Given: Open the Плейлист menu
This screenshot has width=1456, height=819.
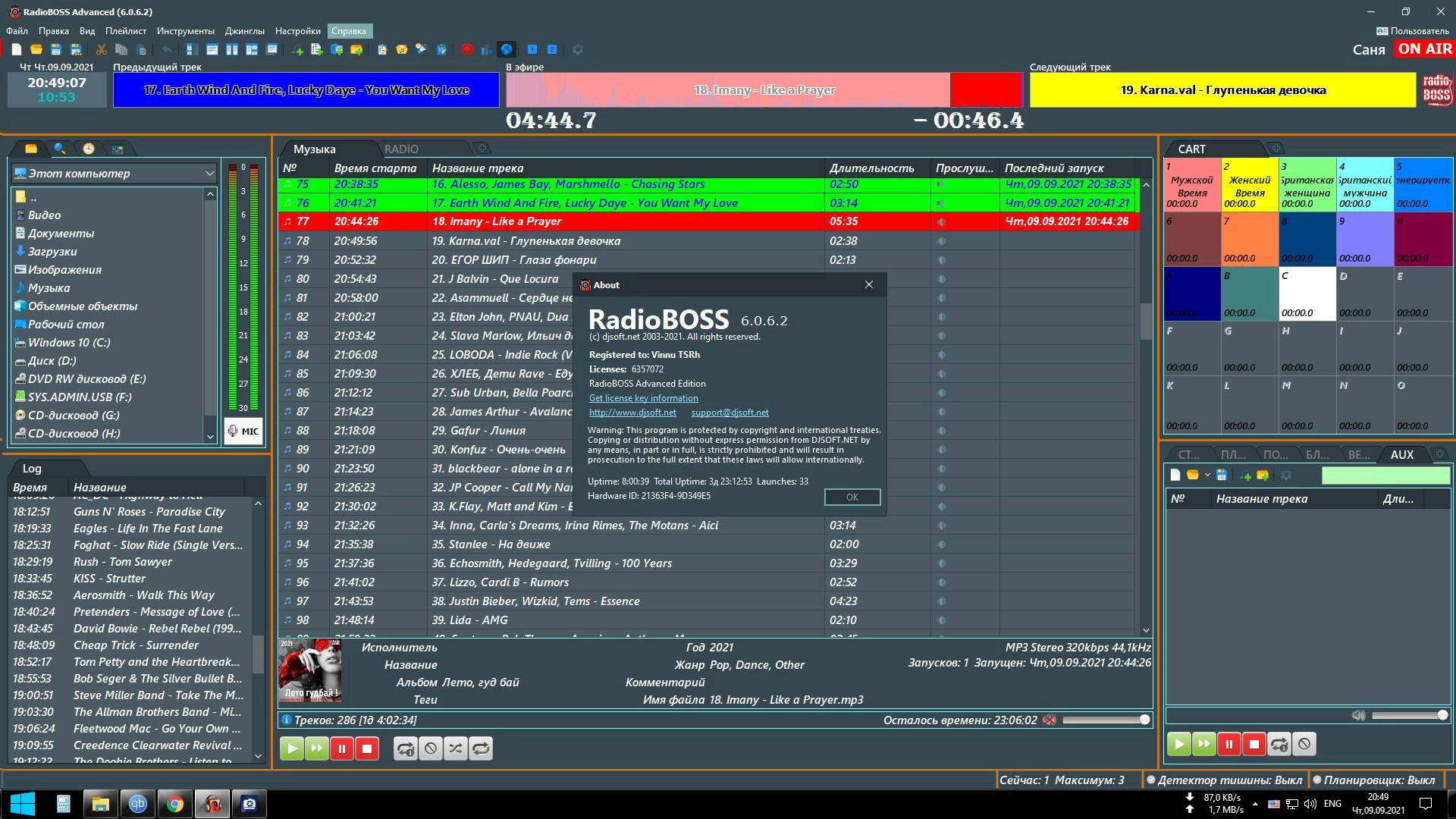Looking at the screenshot, I should coord(126,31).
